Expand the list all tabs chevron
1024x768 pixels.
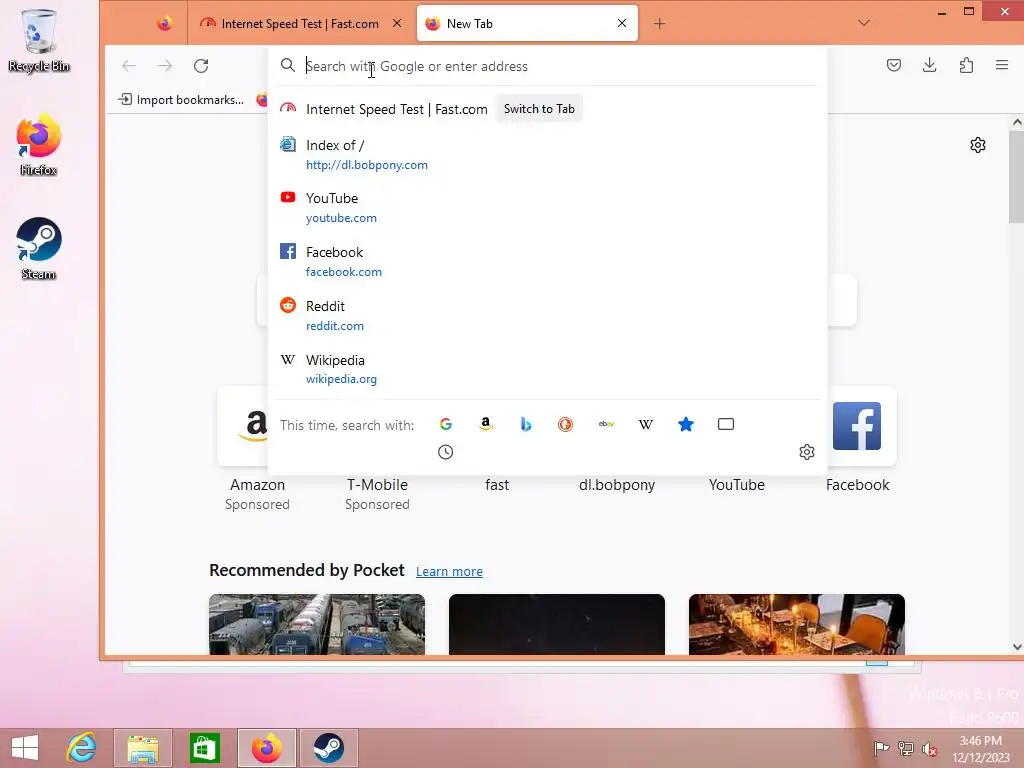point(864,24)
